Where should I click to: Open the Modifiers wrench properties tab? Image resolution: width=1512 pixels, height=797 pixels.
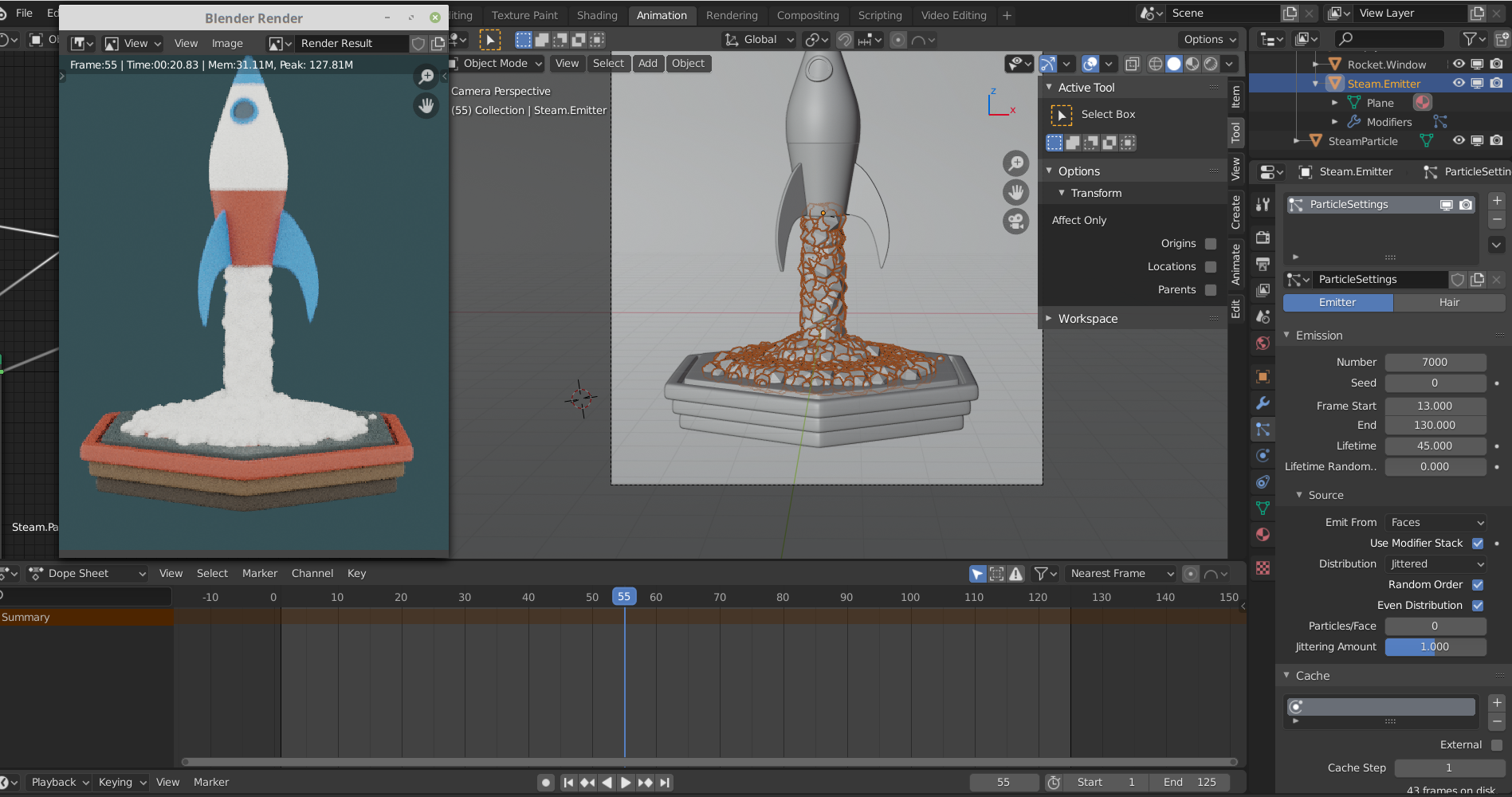pyautogui.click(x=1263, y=403)
